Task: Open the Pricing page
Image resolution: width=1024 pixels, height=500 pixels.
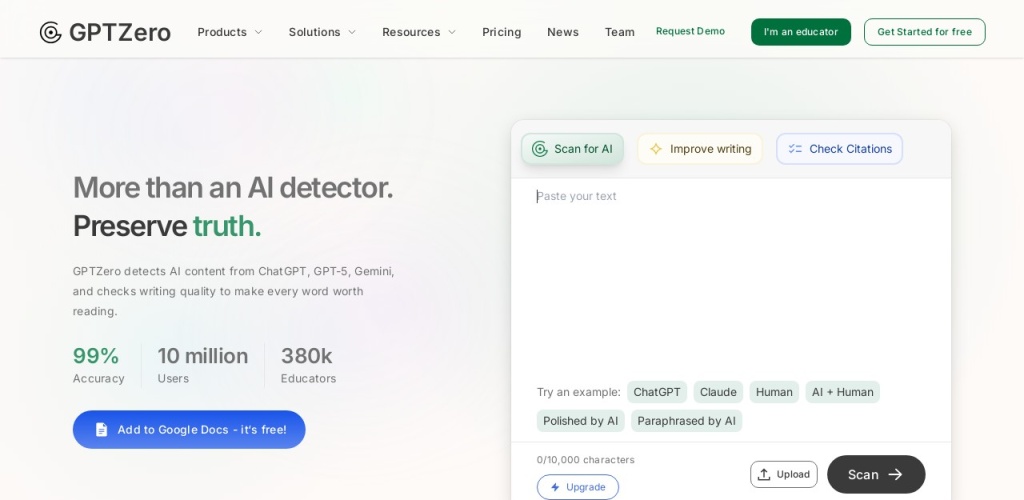Action: coord(501,32)
